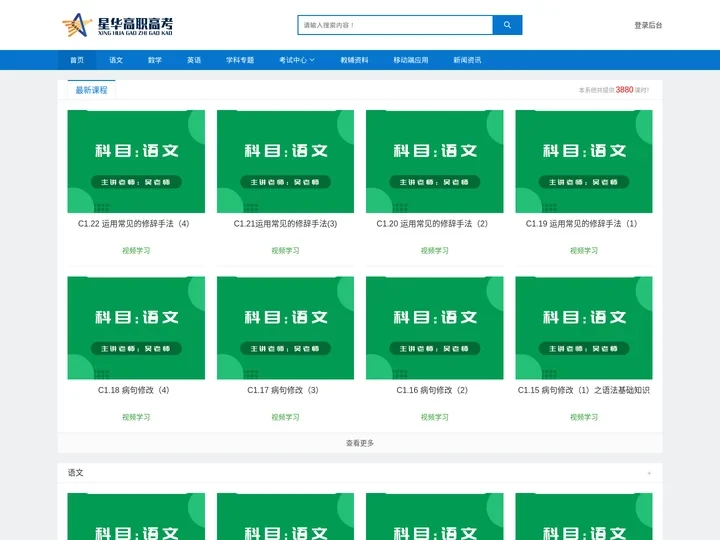The width and height of the screenshot is (720, 540).
Task: Click 视频学习 under course C1.16
Action: tap(434, 417)
